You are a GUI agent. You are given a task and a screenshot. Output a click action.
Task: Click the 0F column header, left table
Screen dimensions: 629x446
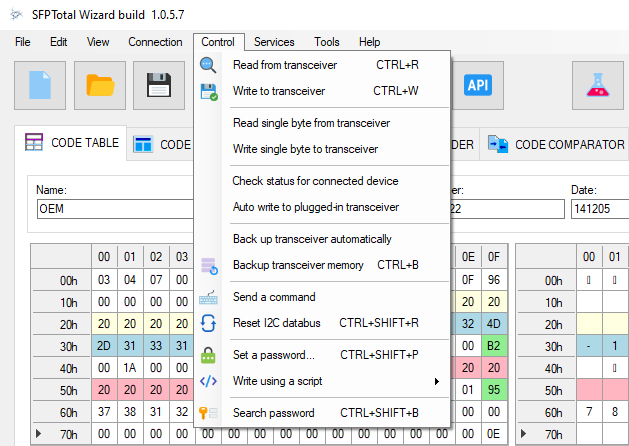[x=494, y=257]
